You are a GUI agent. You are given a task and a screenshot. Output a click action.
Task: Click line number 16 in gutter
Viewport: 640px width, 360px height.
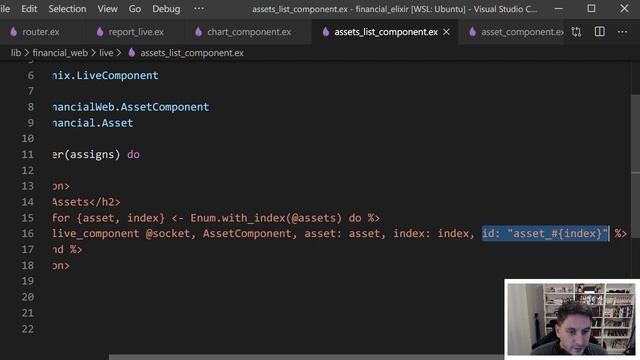[x=27, y=234]
